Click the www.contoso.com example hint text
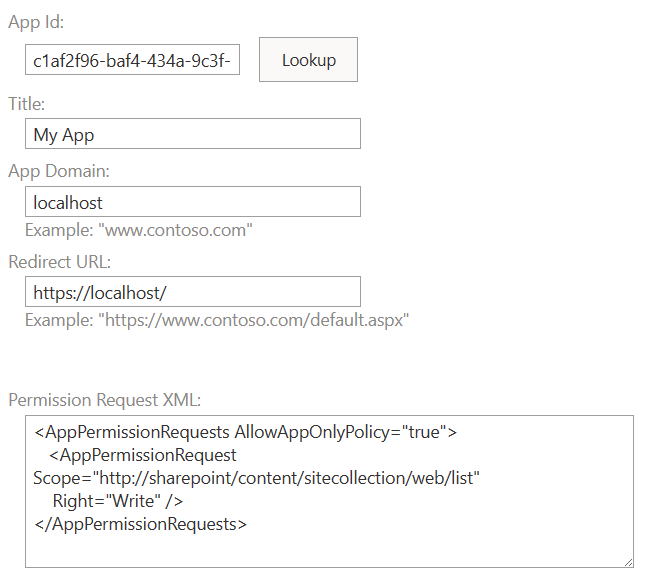664x578 pixels. (x=138, y=230)
